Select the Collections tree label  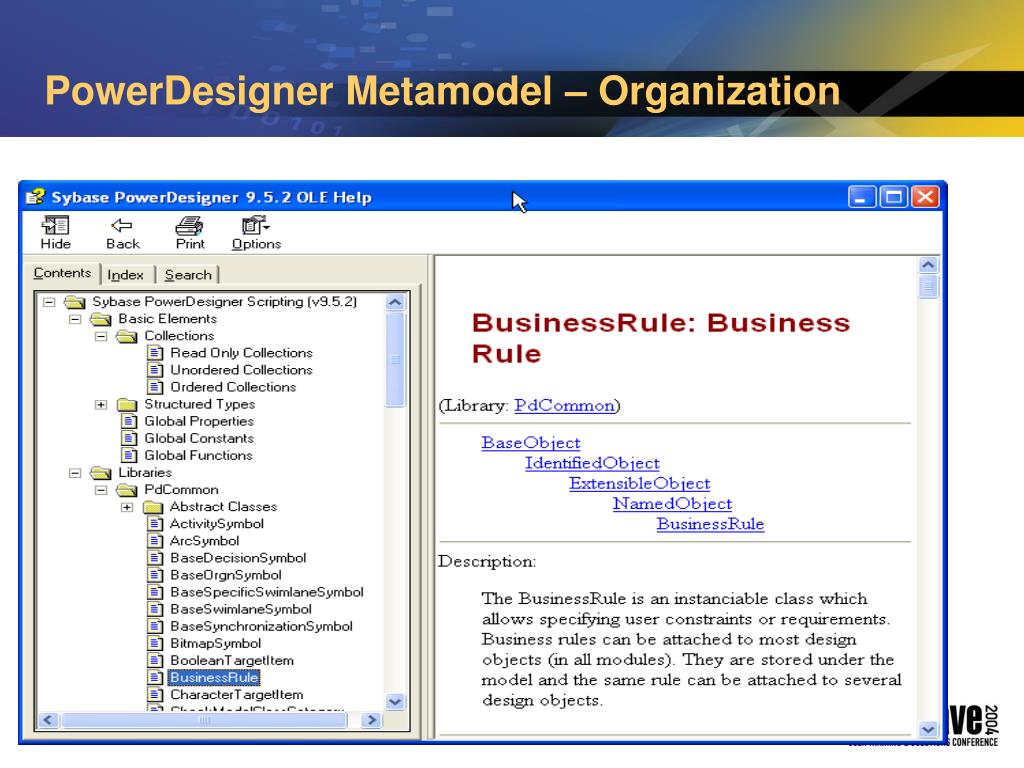(179, 336)
